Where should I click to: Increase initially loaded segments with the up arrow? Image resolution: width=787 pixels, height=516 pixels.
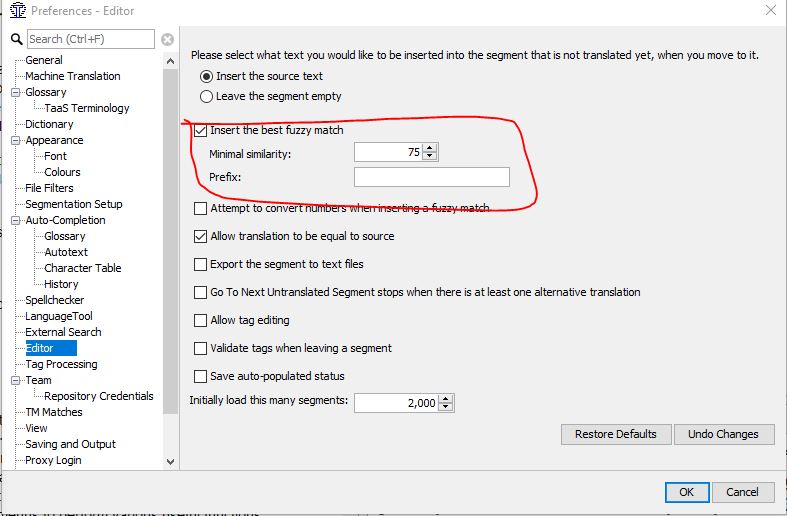coord(446,399)
